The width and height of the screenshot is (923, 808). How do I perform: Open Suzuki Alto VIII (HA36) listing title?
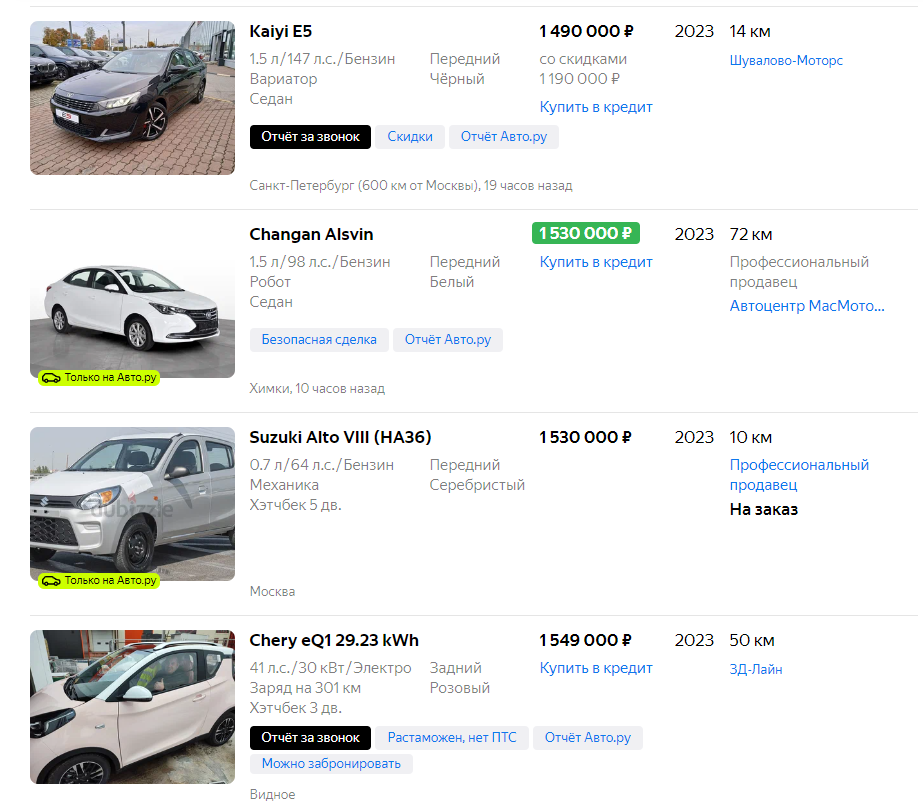tap(340, 437)
